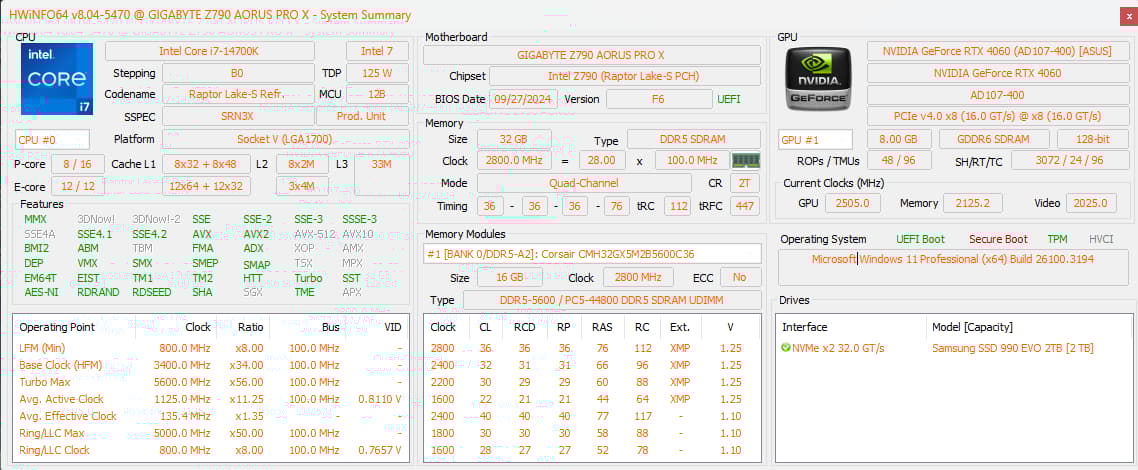
Task: Click the Clock column header in memory timings
Action: click(442, 327)
